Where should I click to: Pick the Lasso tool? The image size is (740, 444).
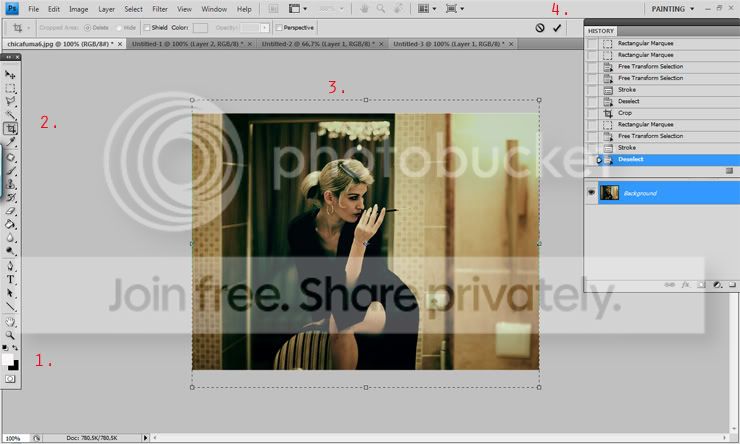11,102
